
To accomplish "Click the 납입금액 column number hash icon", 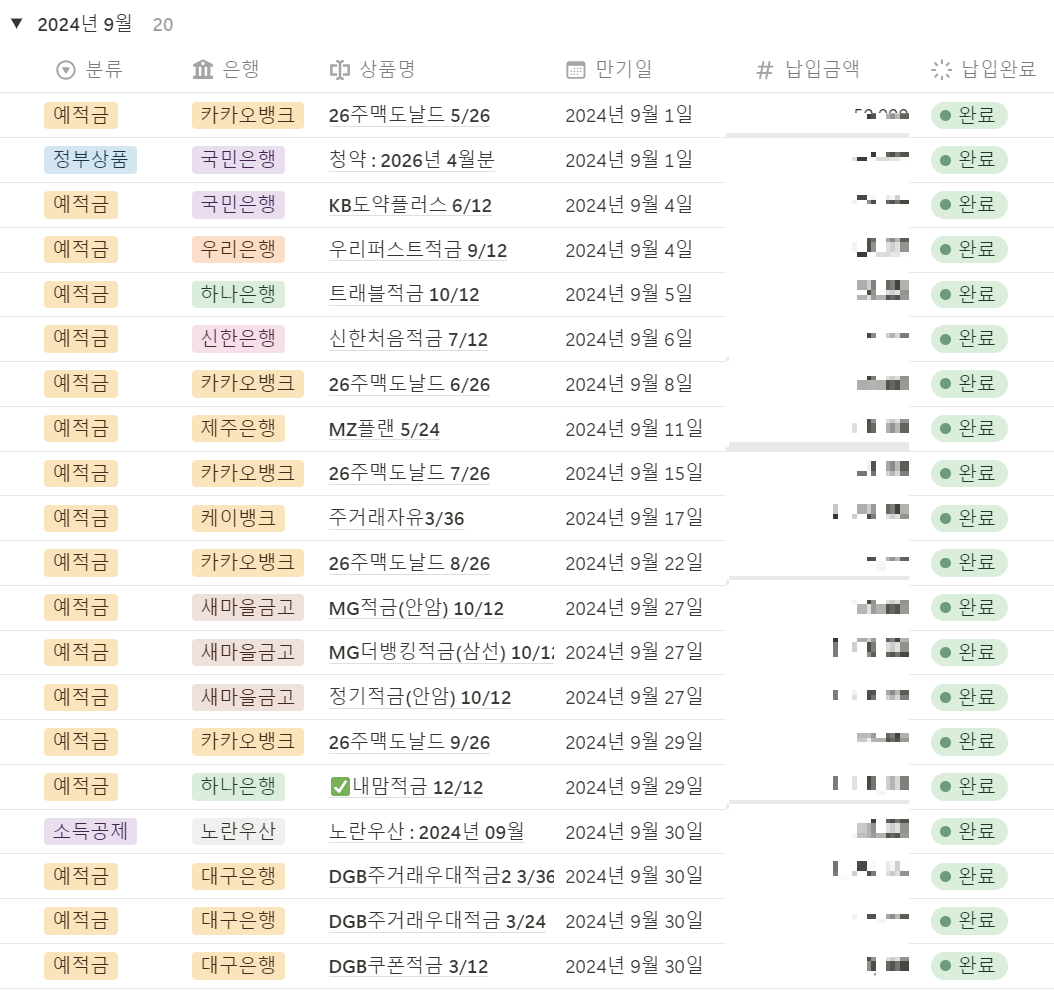I will coord(765,70).
